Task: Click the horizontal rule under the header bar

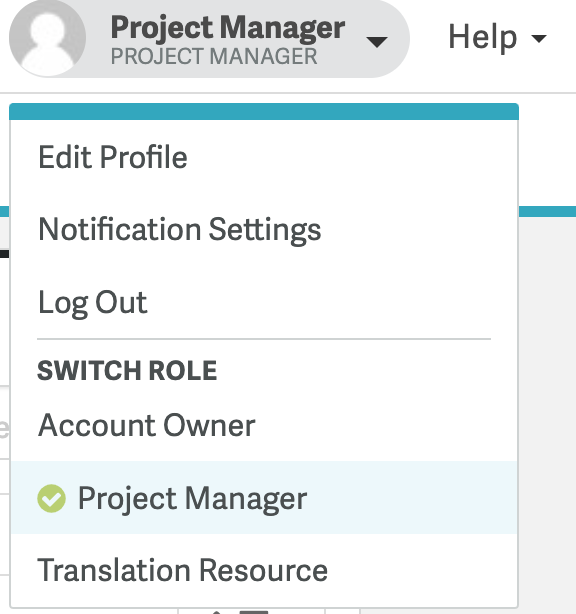Action: coord(288,93)
